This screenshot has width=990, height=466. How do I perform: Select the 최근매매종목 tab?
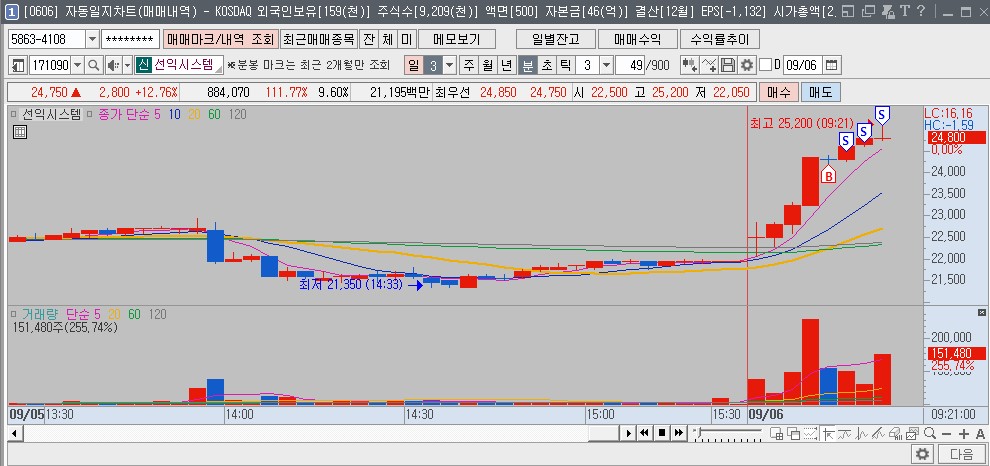pyautogui.click(x=319, y=39)
